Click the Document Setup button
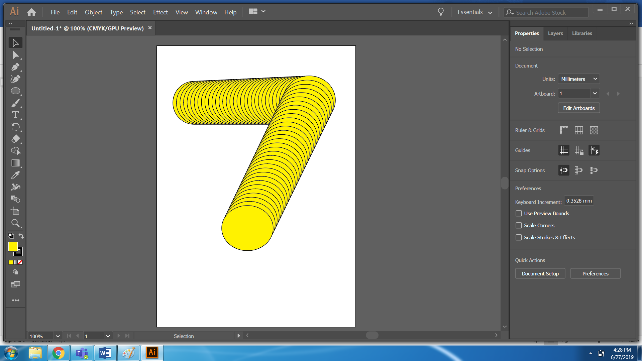Image resolution: width=642 pixels, height=361 pixels. click(x=540, y=273)
